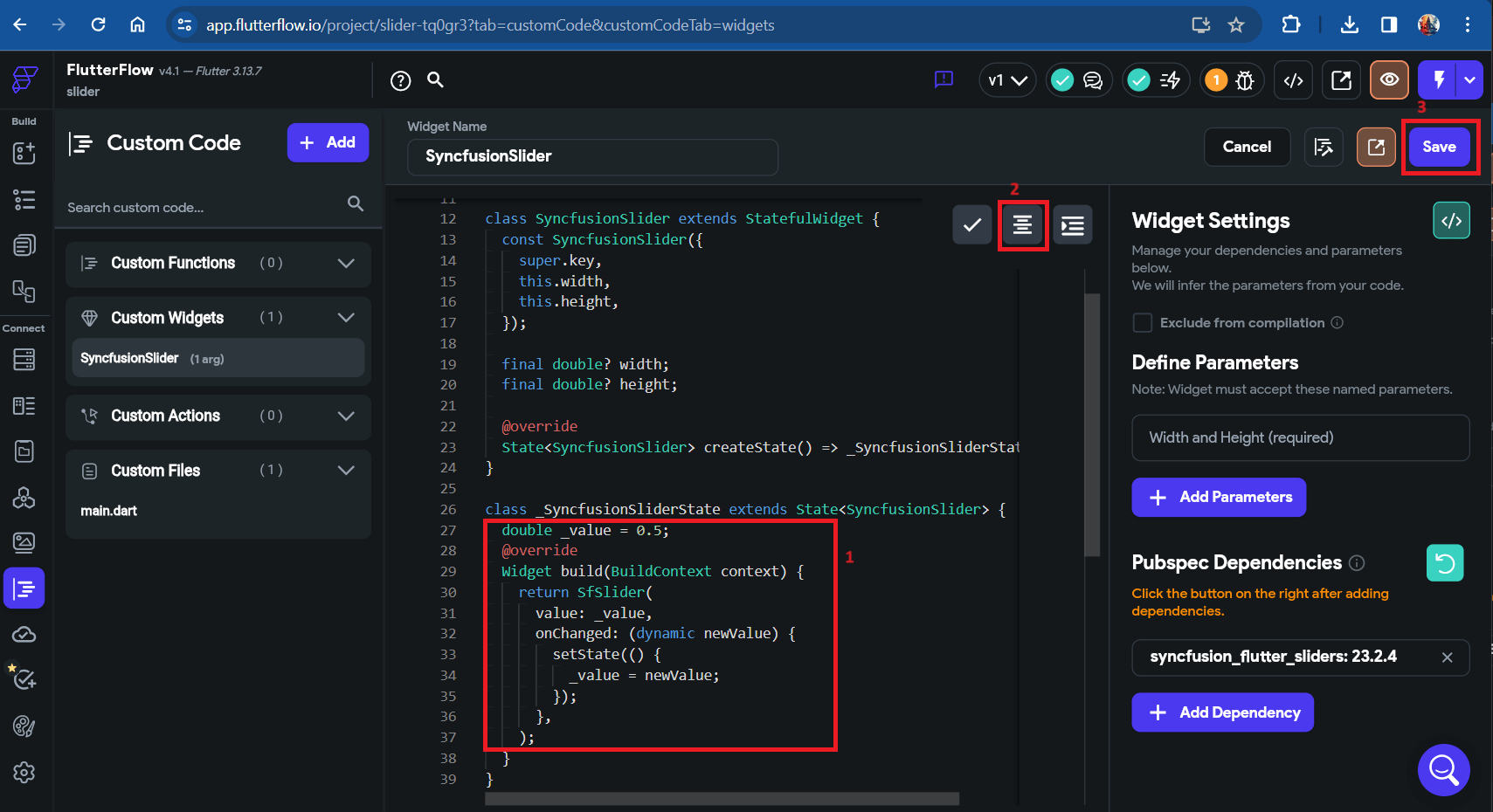The height and width of the screenshot is (812, 1493).
Task: Open the cloud checkmark icon in sidebar
Action: 24,635
